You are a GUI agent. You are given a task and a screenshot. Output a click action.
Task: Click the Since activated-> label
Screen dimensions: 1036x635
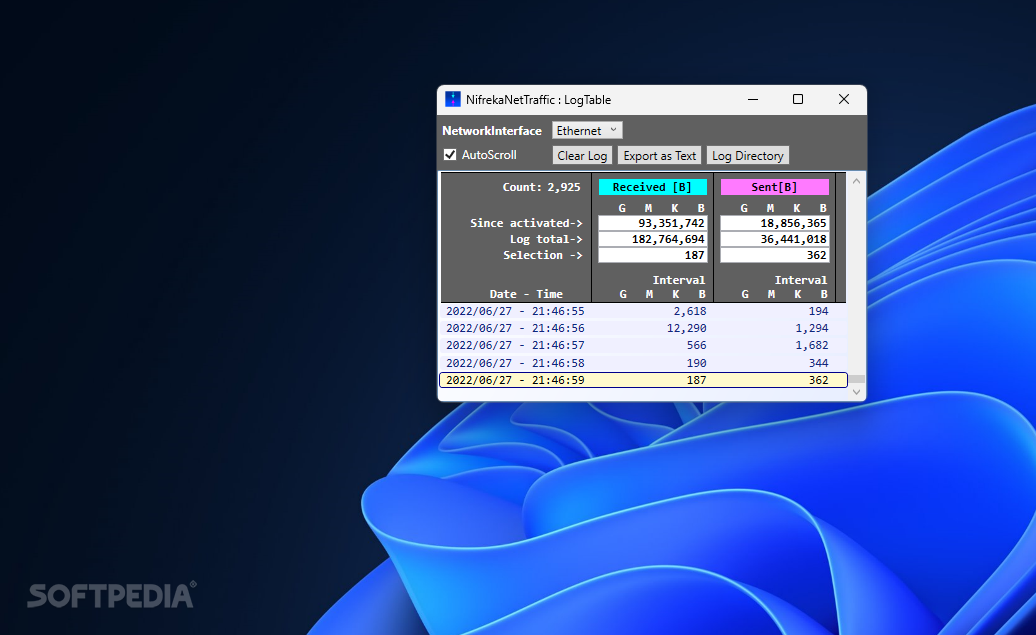[527, 223]
